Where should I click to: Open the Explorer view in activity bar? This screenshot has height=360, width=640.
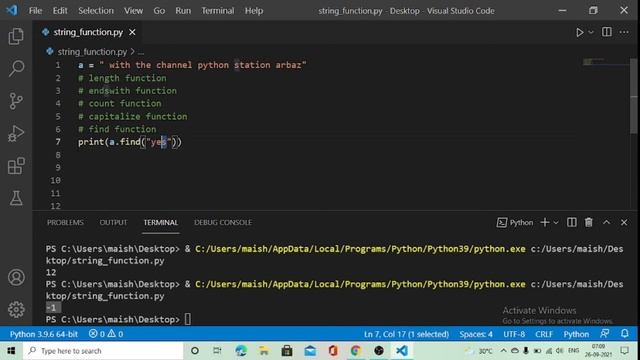pos(16,36)
